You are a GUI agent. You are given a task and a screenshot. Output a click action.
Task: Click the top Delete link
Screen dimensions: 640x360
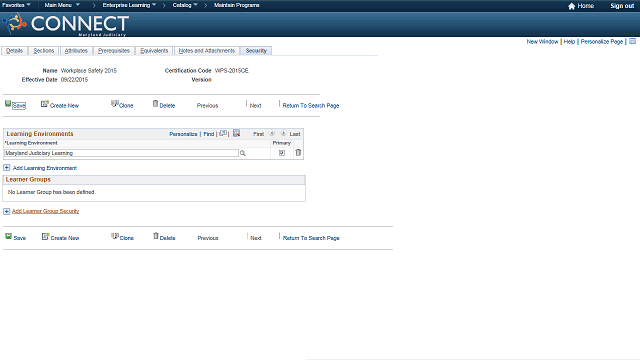coord(167,105)
